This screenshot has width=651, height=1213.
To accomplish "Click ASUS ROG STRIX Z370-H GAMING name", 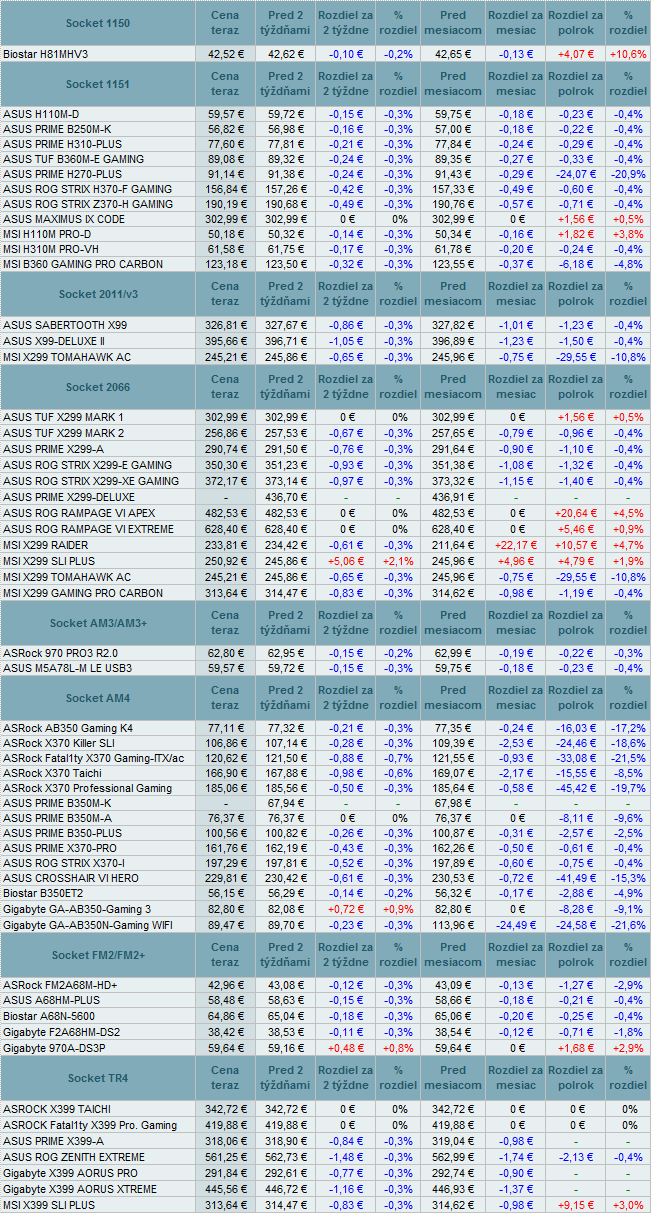I will click(88, 204).
